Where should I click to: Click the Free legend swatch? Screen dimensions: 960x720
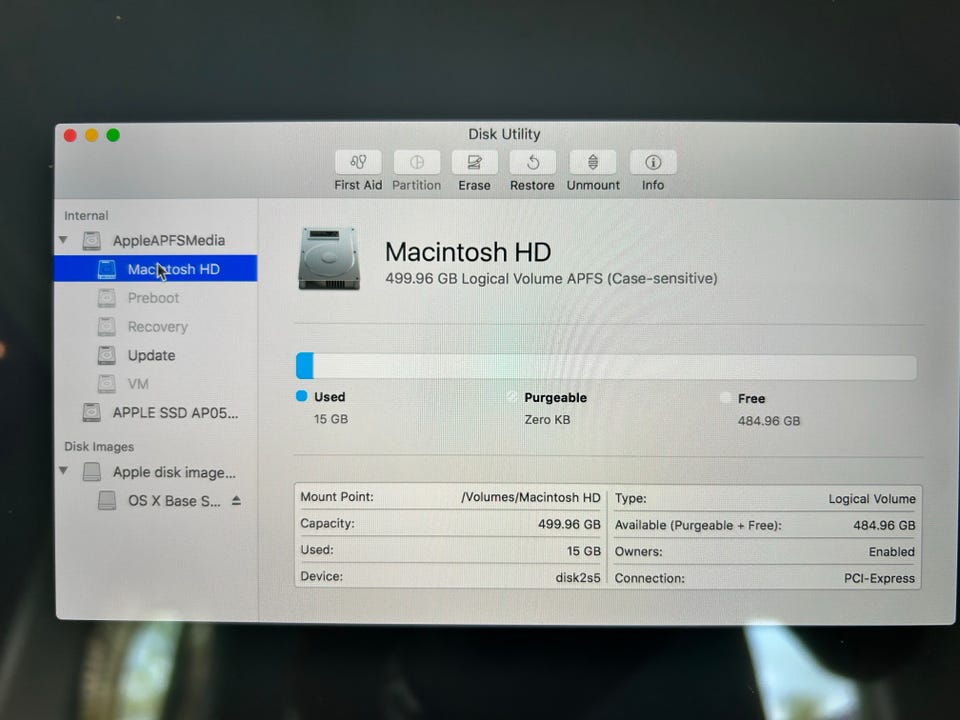click(x=725, y=397)
